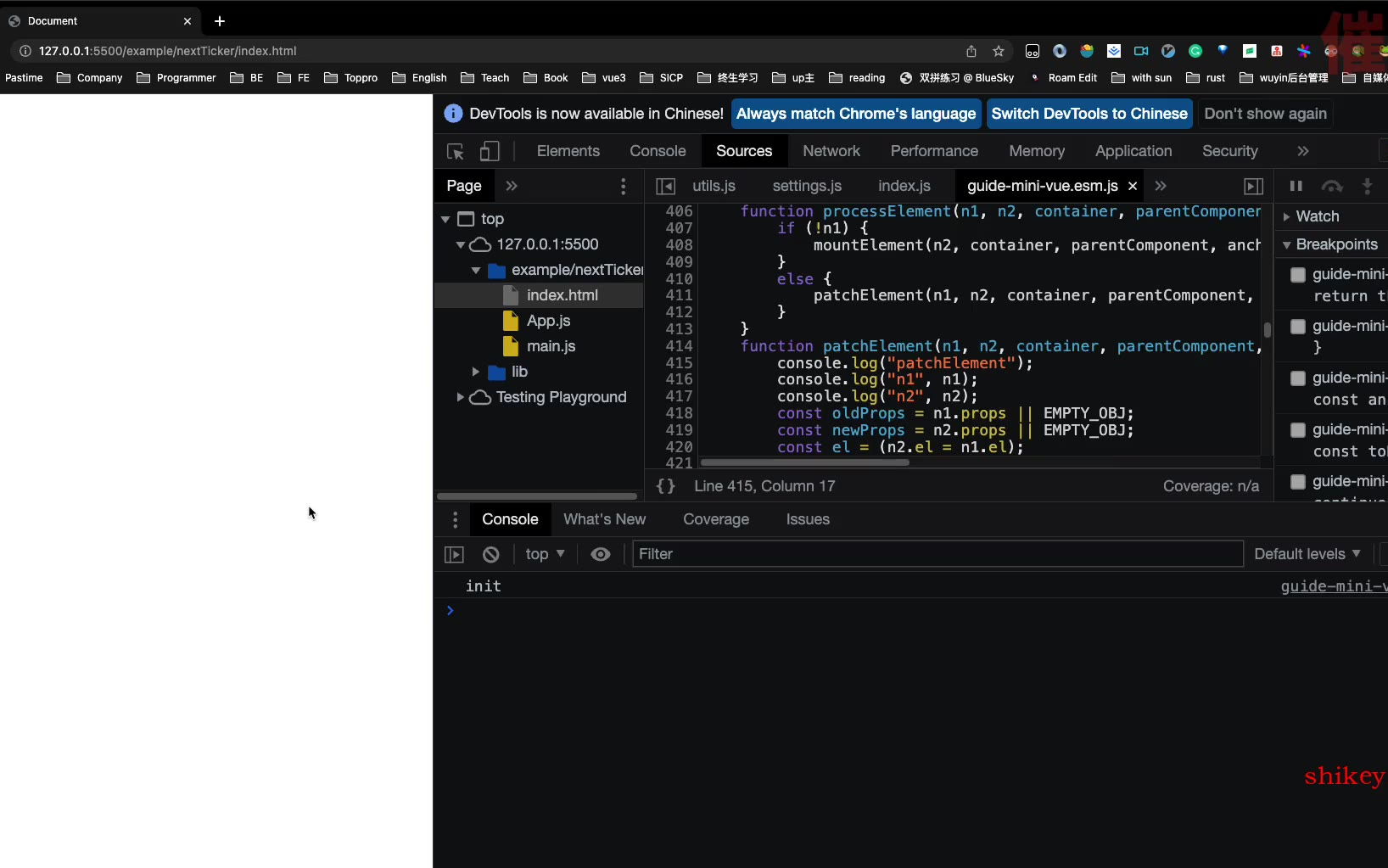Create a live expression with eye icon
The width and height of the screenshot is (1388, 868).
pyautogui.click(x=601, y=554)
